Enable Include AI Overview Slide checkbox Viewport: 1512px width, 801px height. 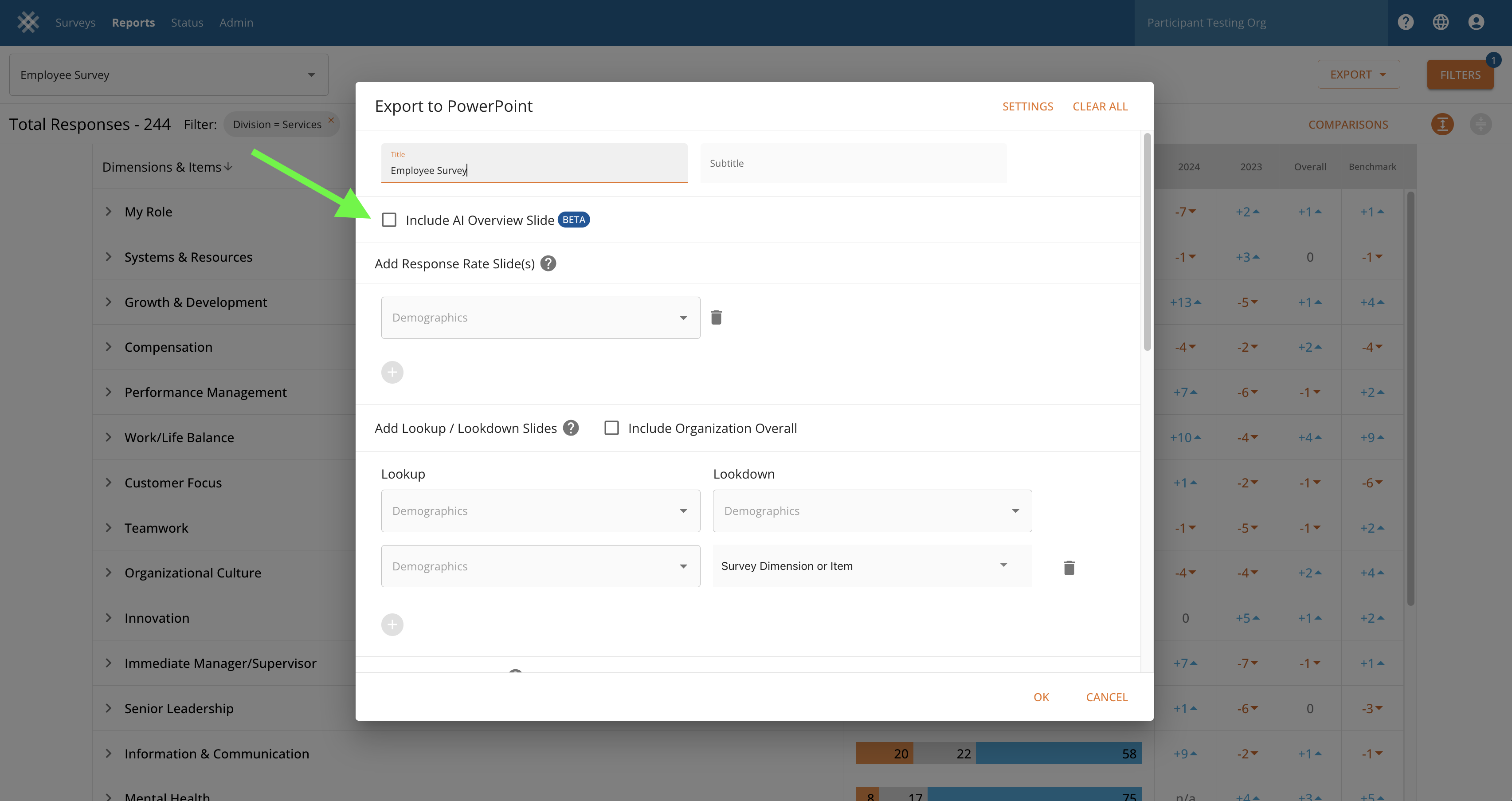click(389, 220)
